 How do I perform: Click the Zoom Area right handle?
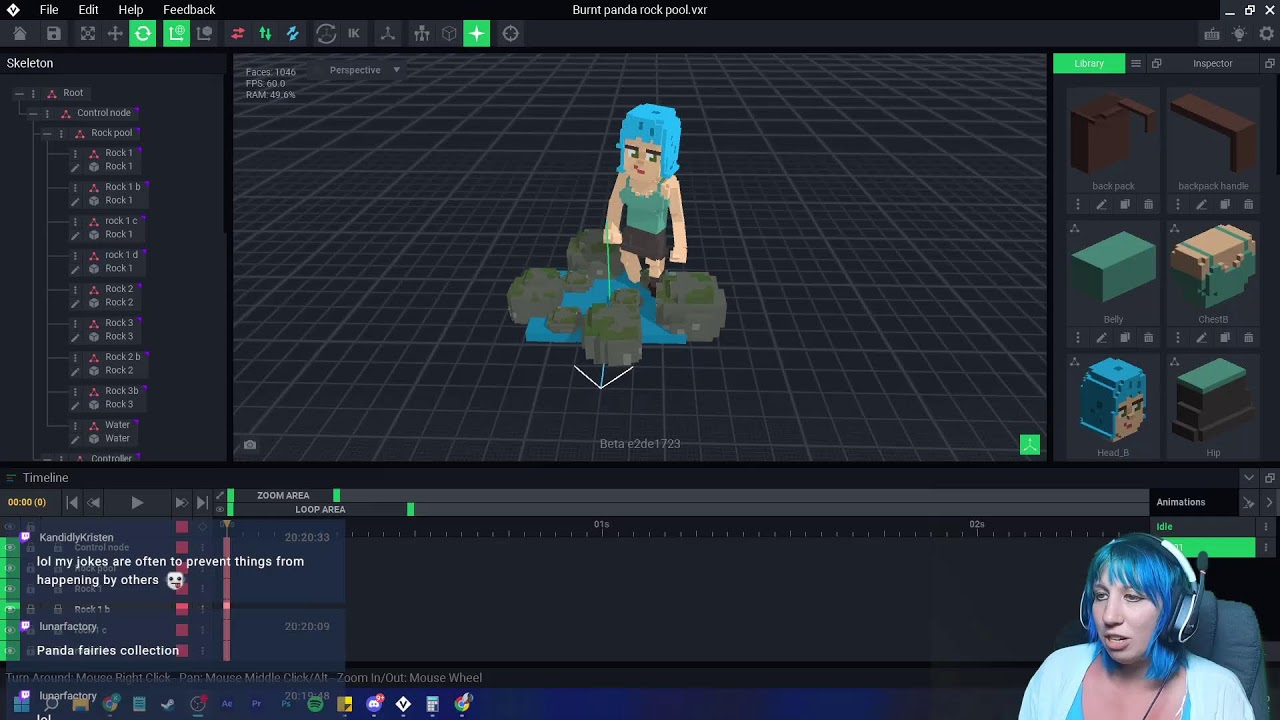tap(336, 495)
